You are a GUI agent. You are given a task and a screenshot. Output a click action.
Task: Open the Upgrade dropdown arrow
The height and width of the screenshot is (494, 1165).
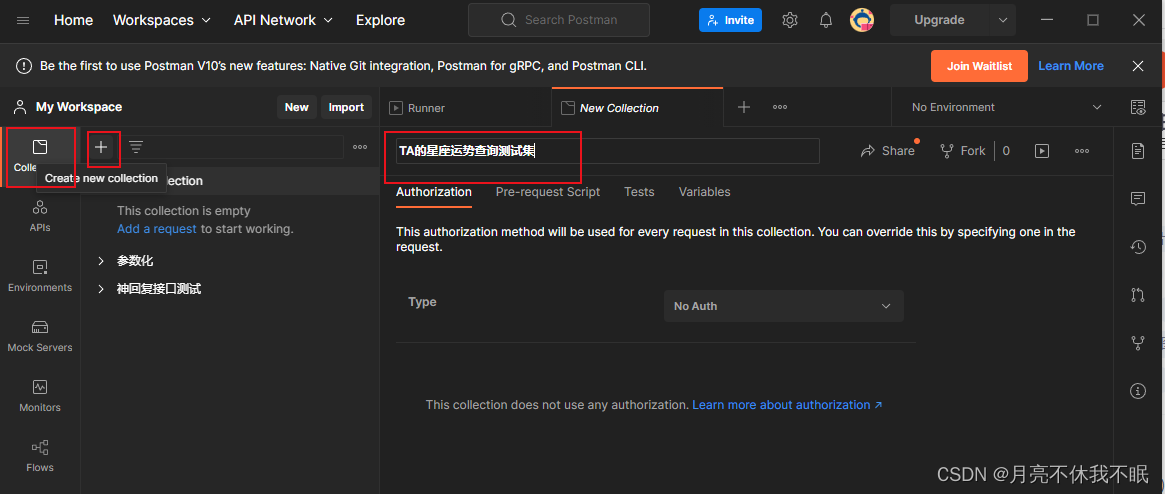pos(1003,20)
